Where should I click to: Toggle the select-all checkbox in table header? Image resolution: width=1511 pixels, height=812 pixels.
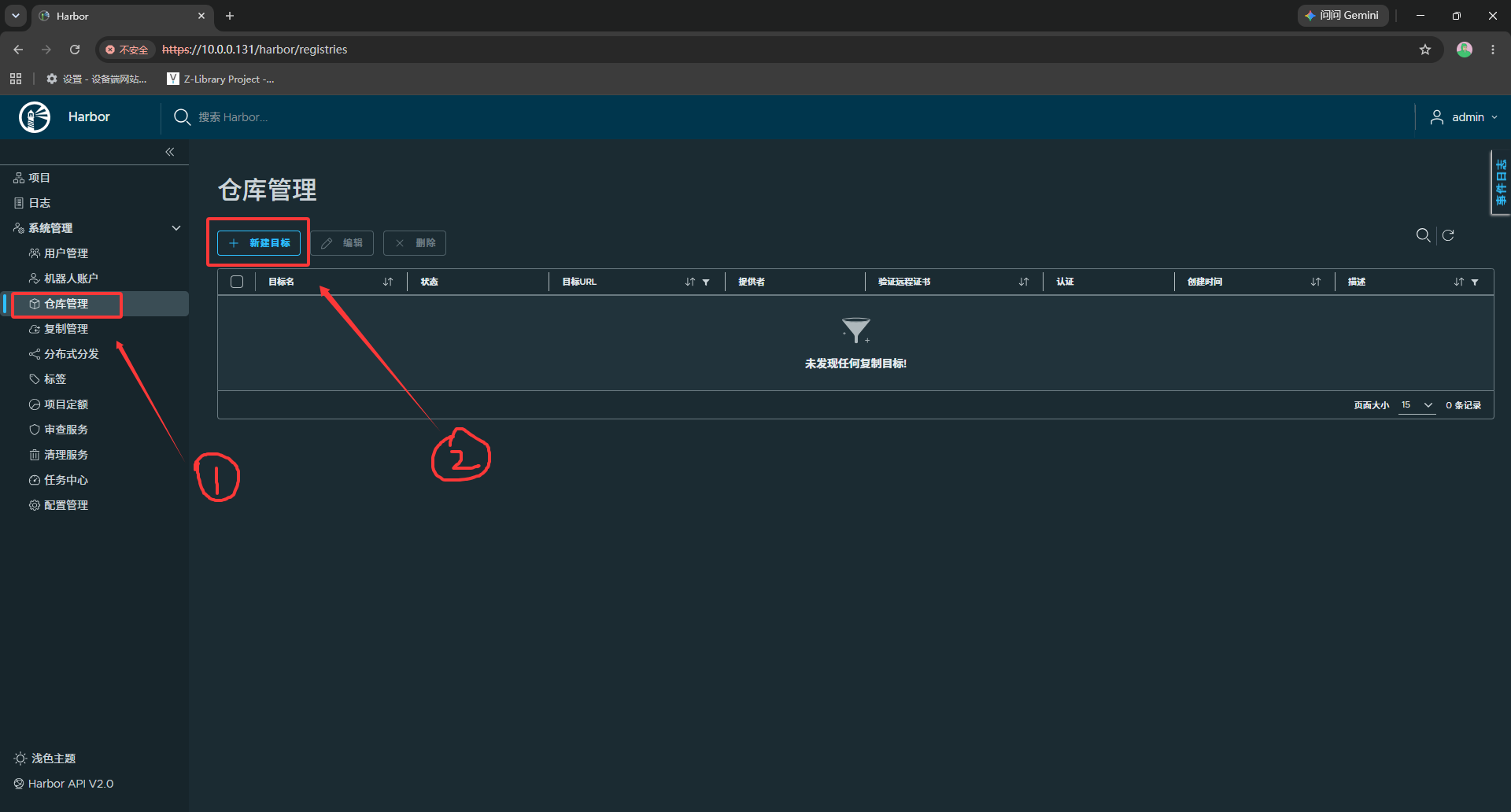point(237,282)
